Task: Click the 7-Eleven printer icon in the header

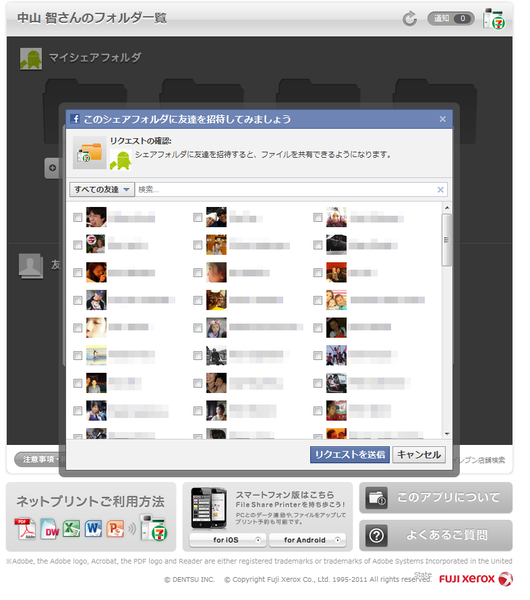Action: coord(494,19)
